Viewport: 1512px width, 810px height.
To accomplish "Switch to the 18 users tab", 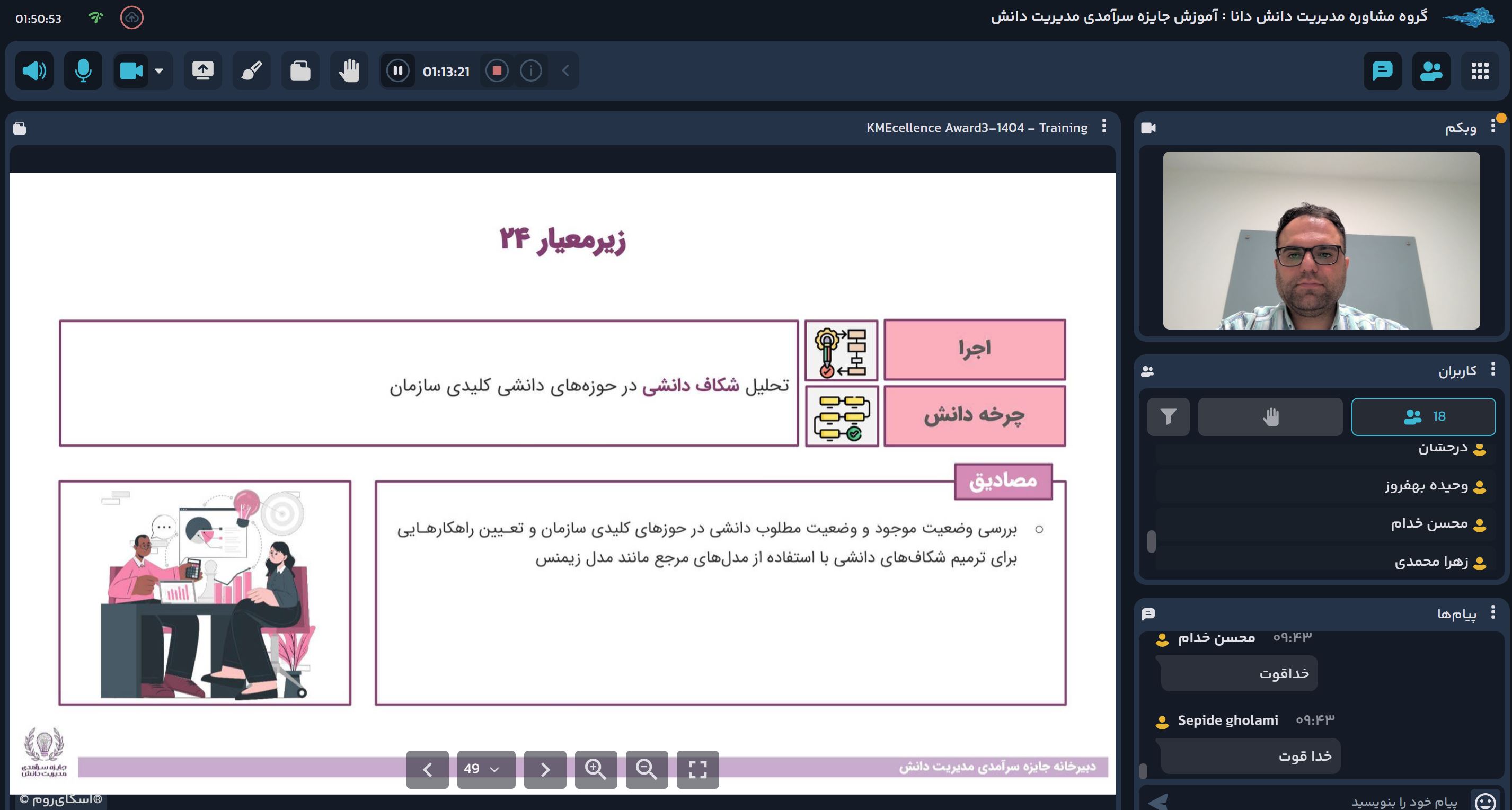I will 1423,416.
